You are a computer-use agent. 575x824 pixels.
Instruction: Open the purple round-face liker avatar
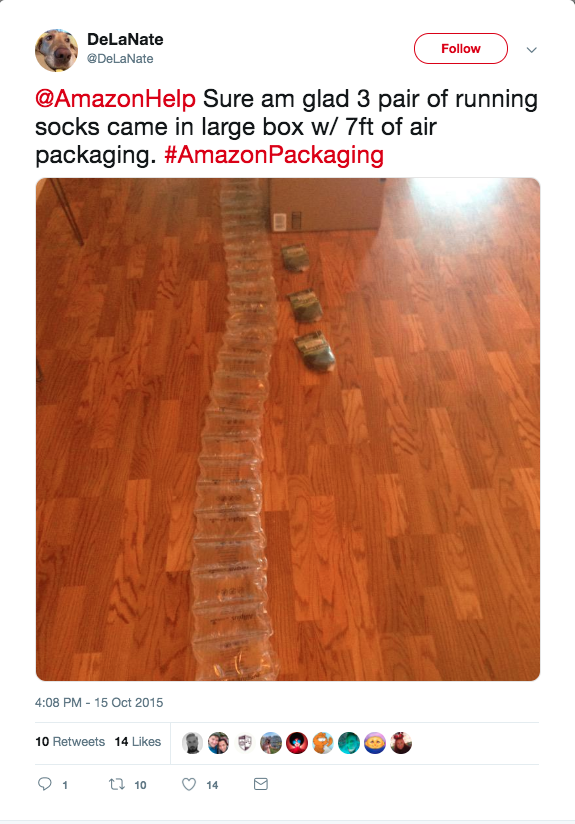coord(375,743)
